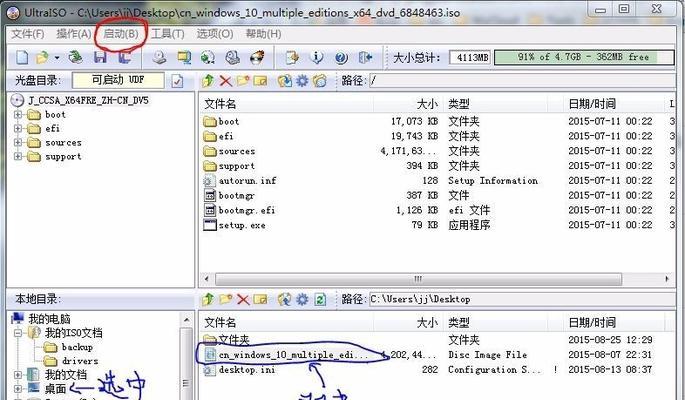The width and height of the screenshot is (685, 400).
Task: Sort local files by 类型 column header
Action: point(495,323)
